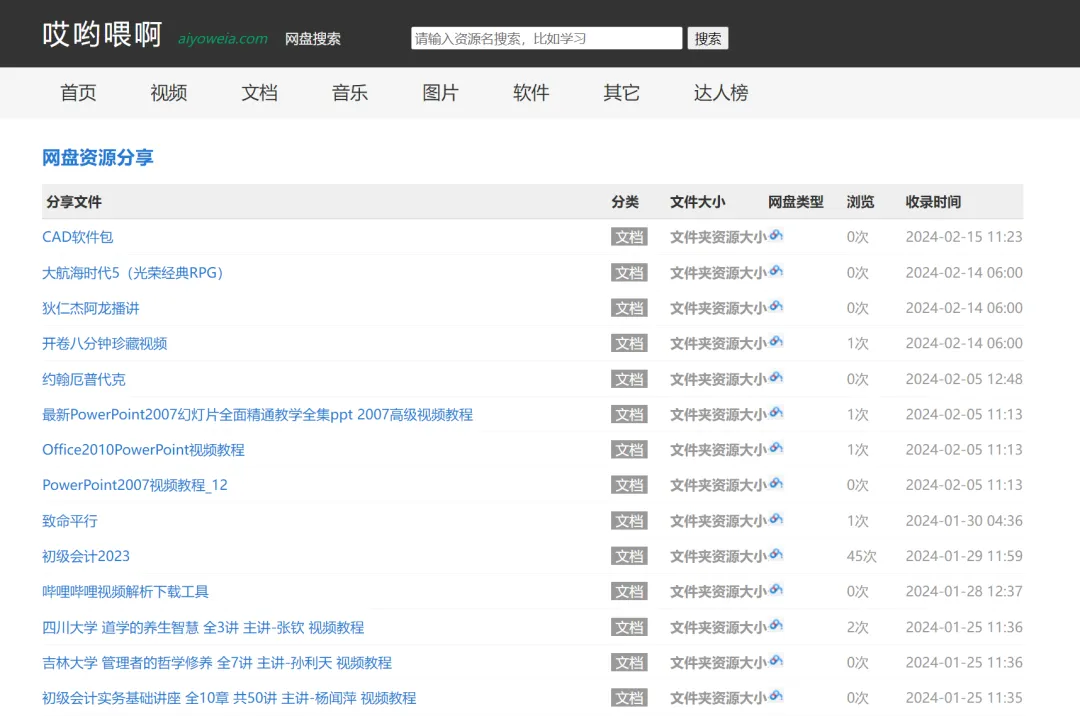Open the Office2010PowerPoint视频教程 link
This screenshot has height=716, width=1080.
[143, 450]
